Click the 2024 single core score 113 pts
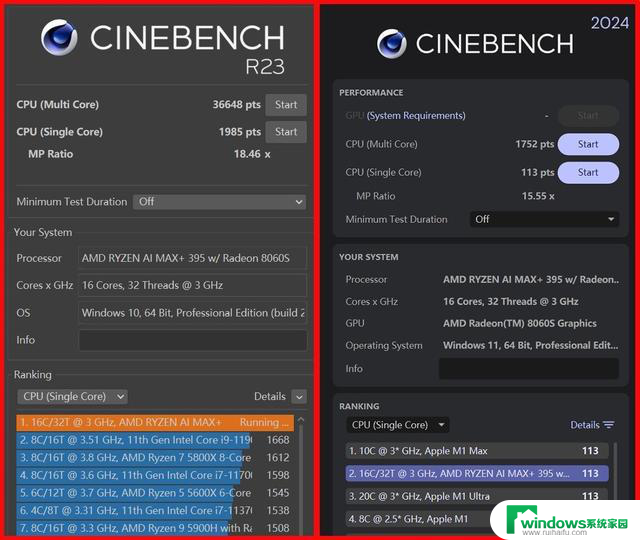 [x=538, y=172]
